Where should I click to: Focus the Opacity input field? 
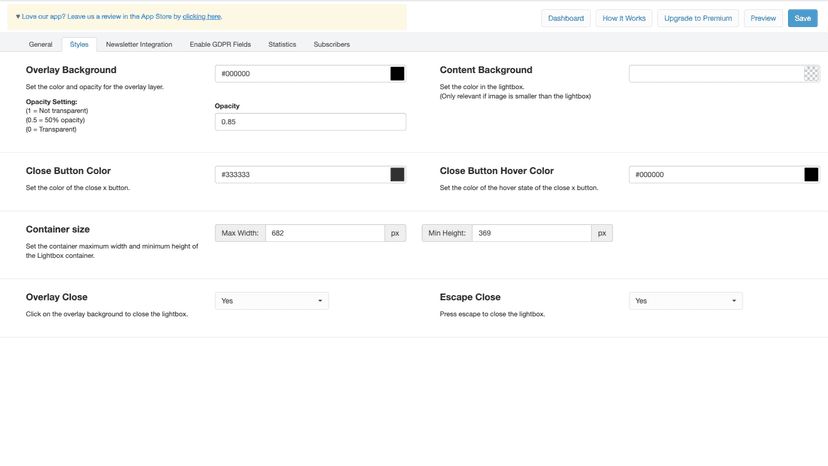[310, 122]
